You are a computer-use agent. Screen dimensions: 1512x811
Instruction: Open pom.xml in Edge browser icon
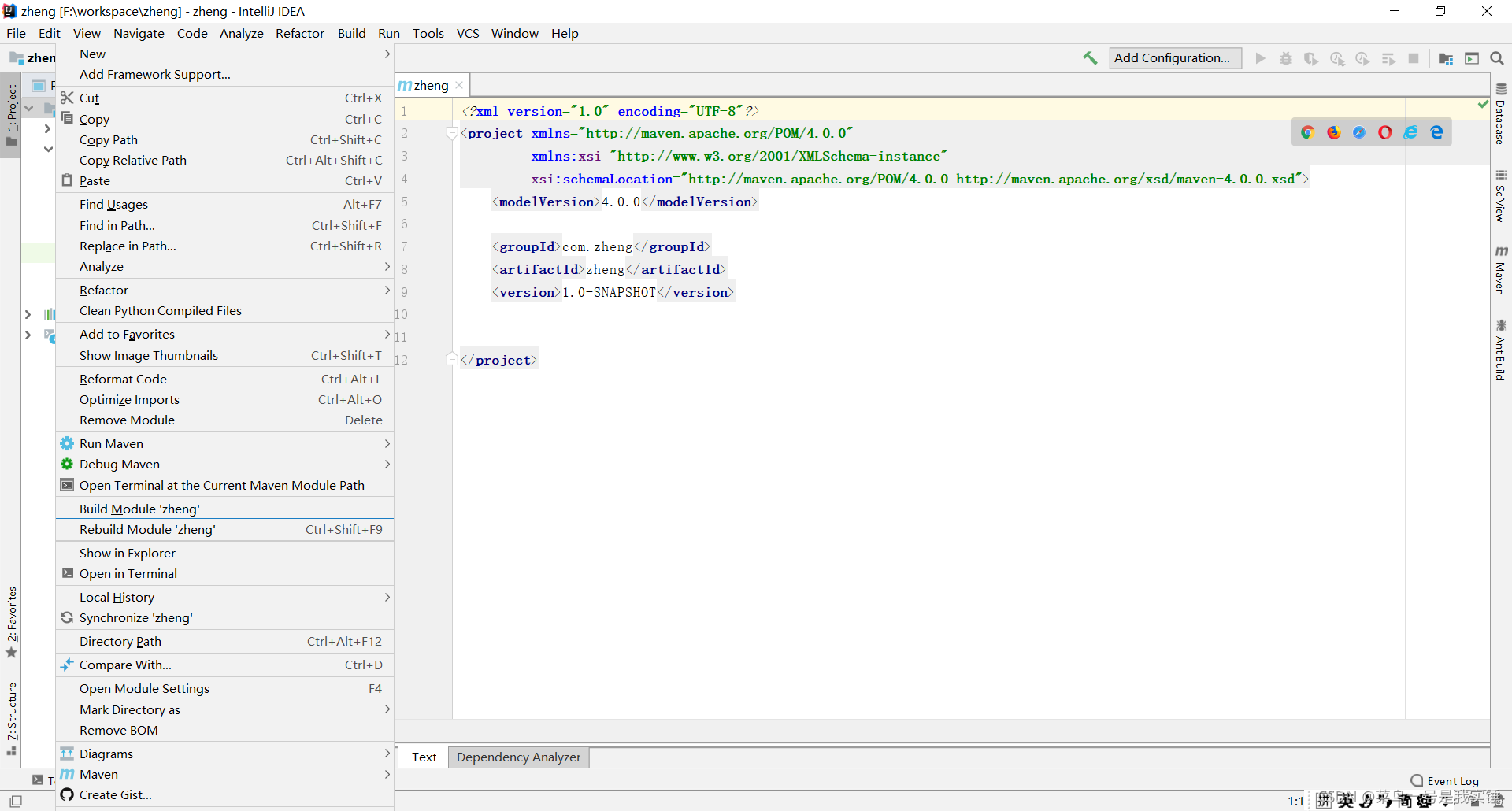pyautogui.click(x=1437, y=132)
